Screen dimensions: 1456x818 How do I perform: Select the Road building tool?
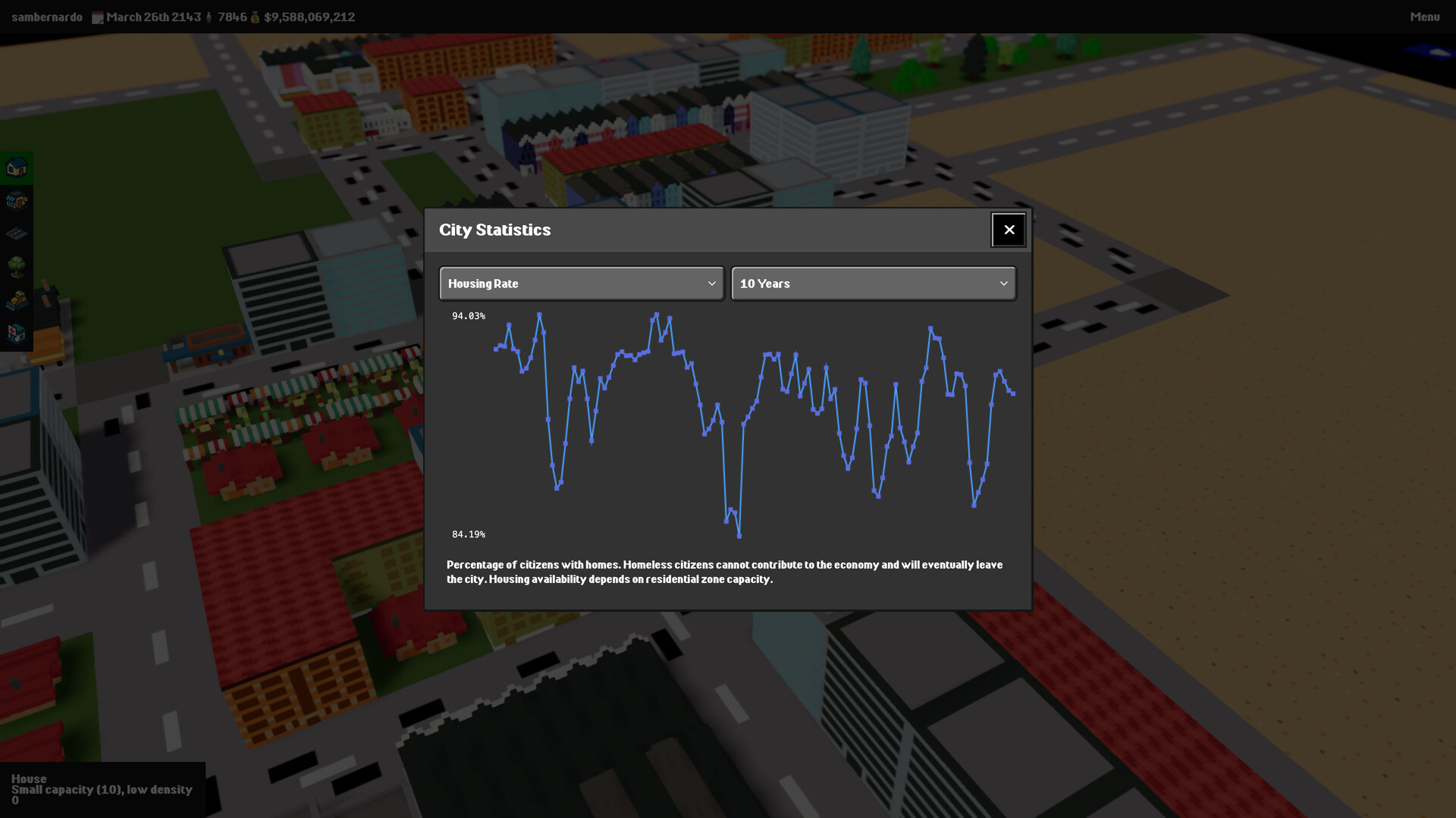coord(17,233)
